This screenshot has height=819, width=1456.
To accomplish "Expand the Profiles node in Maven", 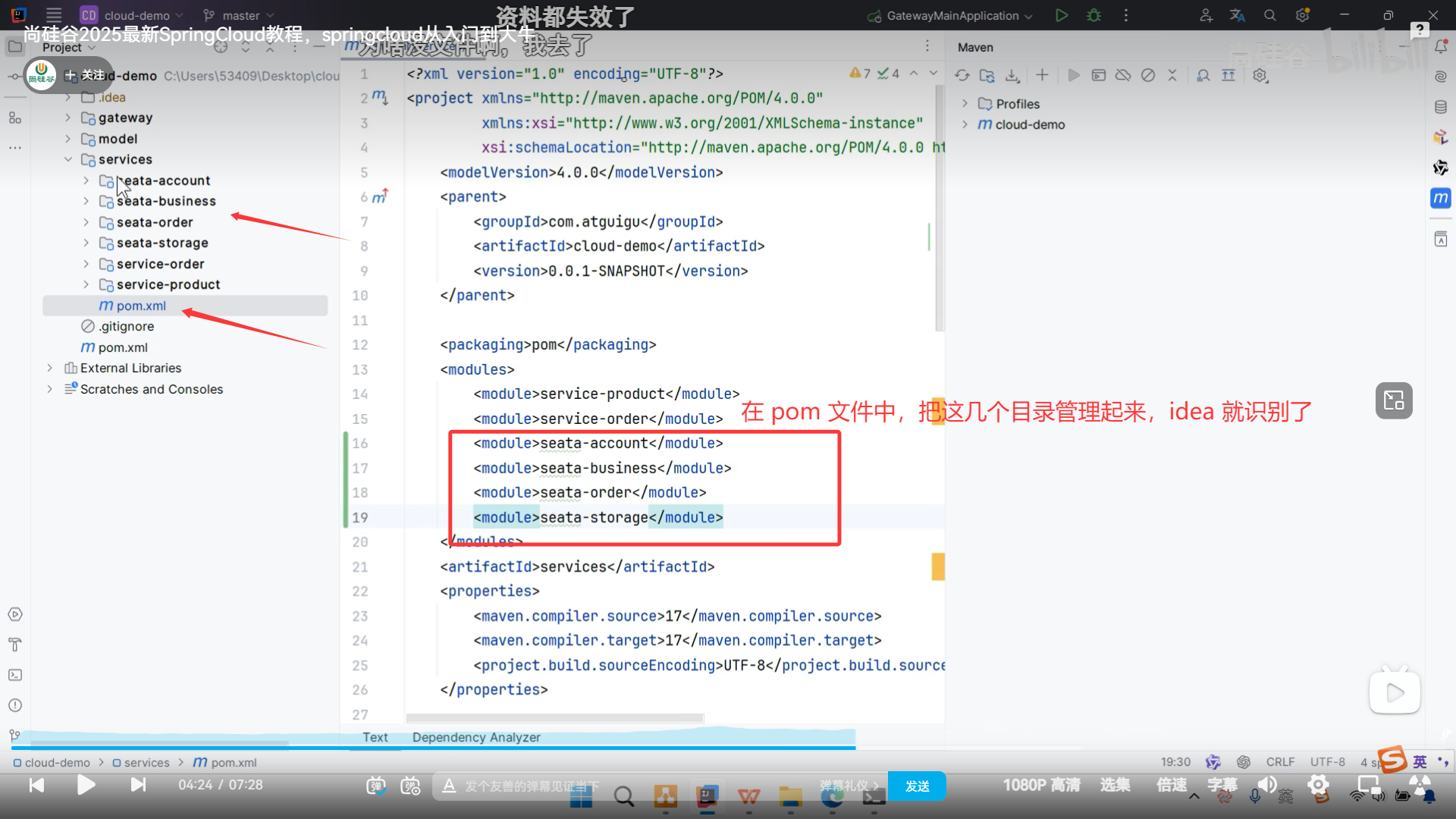I will coord(965,104).
